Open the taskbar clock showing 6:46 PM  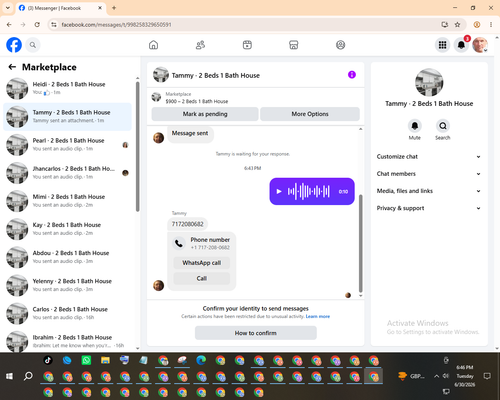[465, 376]
